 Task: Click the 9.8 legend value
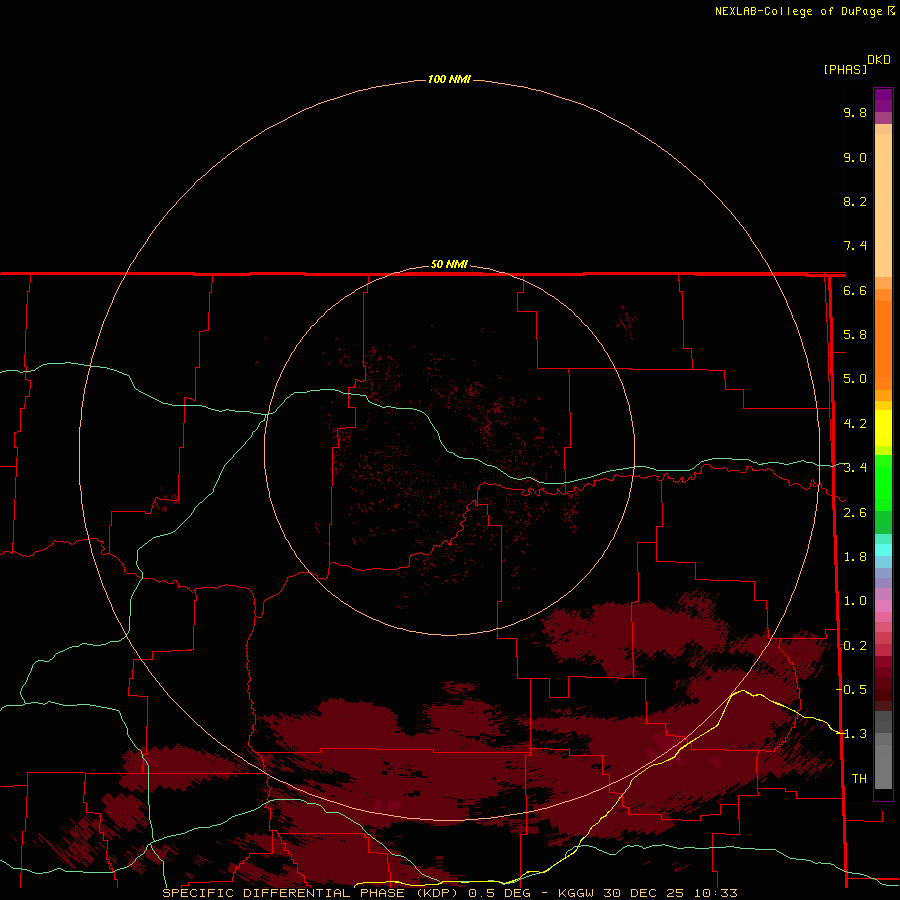pos(855,112)
